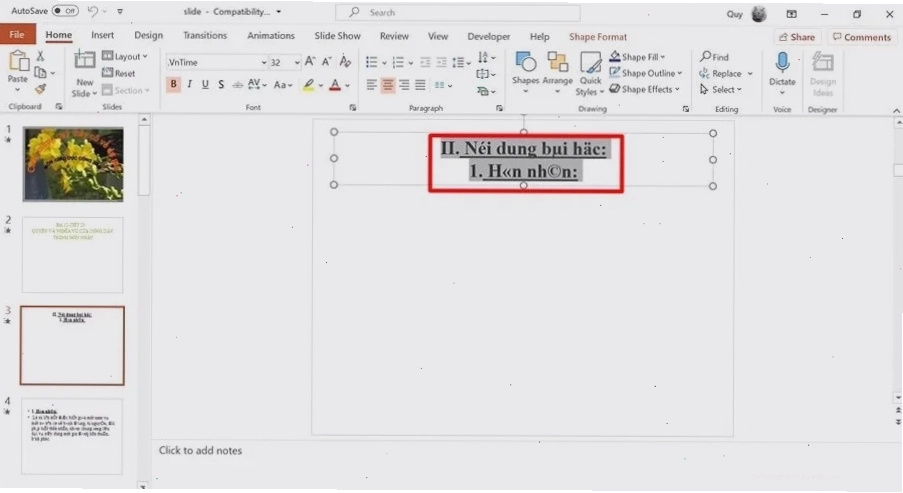Screen dimensions: 903x493
Task: Align text right
Action: (x=404, y=85)
